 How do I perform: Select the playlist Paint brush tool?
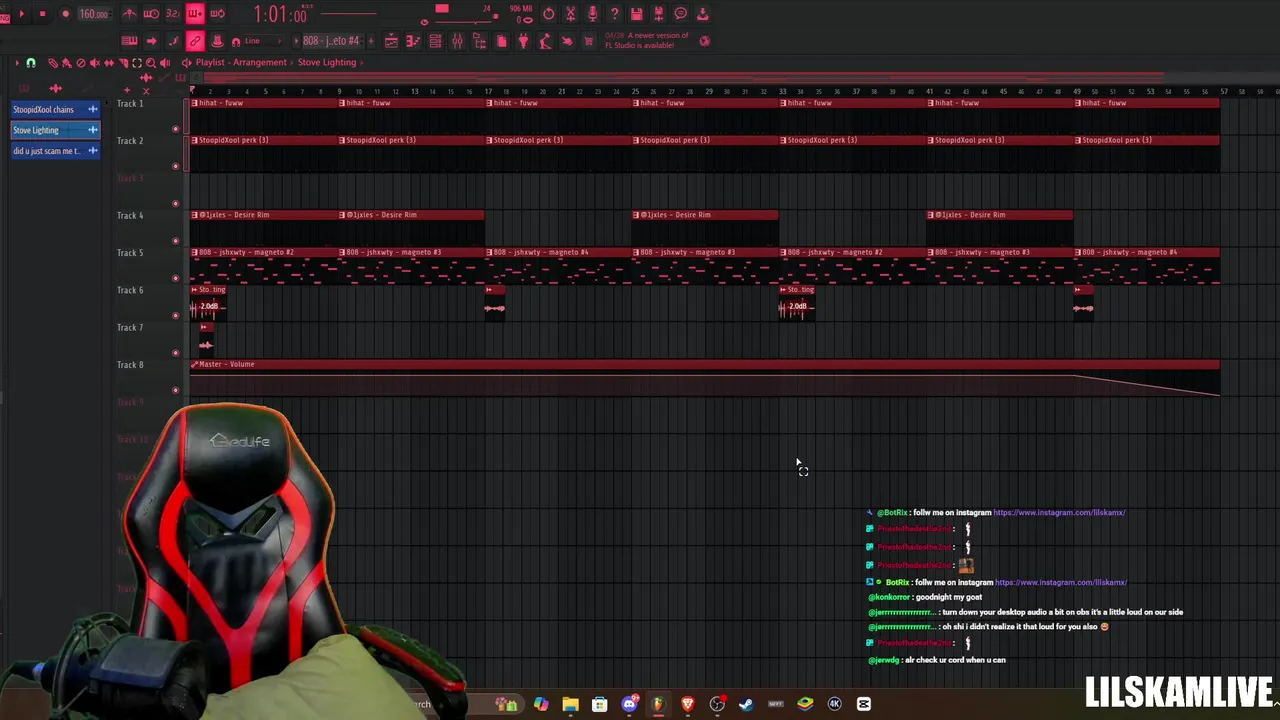tap(67, 62)
